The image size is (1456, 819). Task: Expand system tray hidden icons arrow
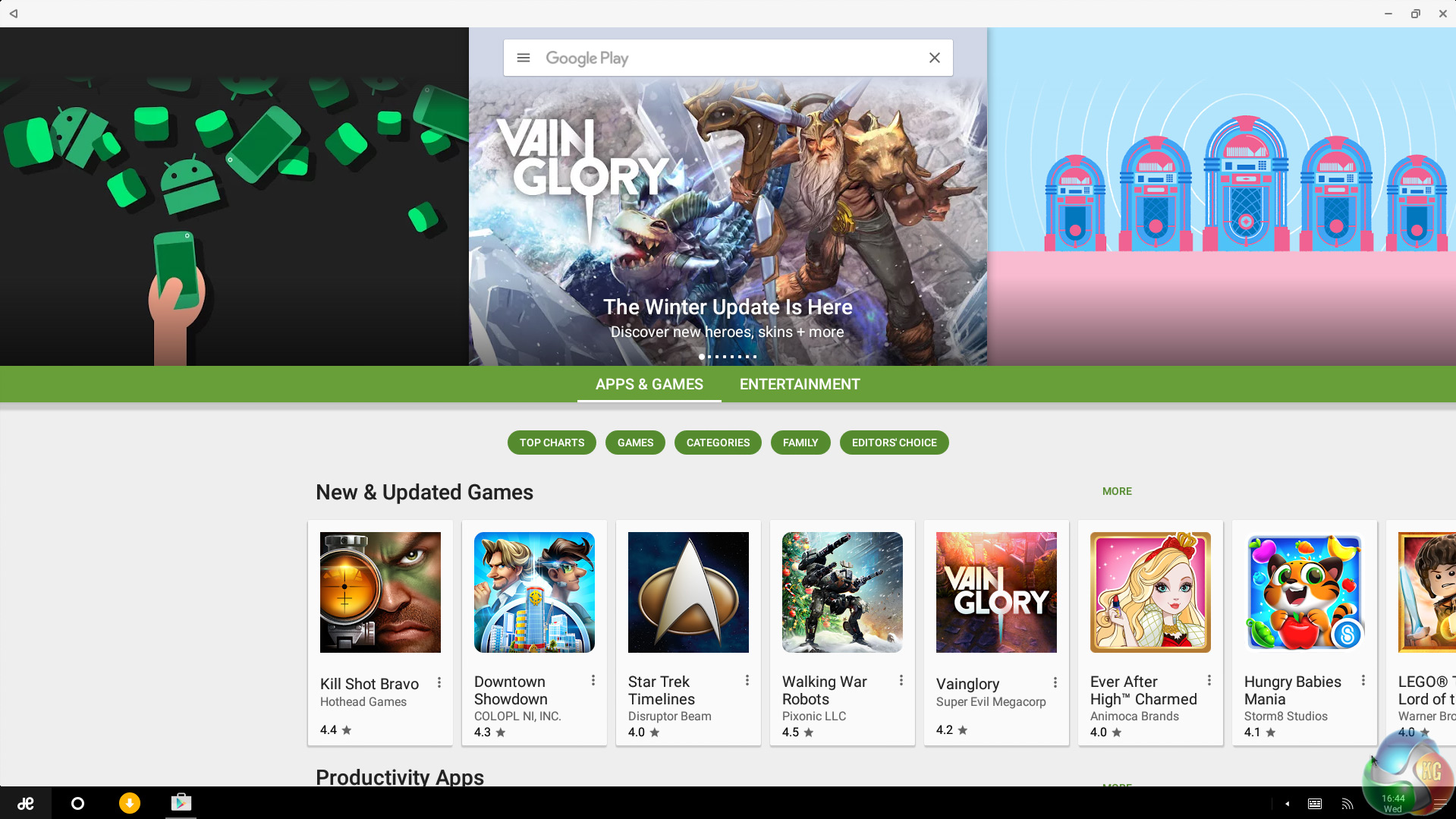point(1288,804)
